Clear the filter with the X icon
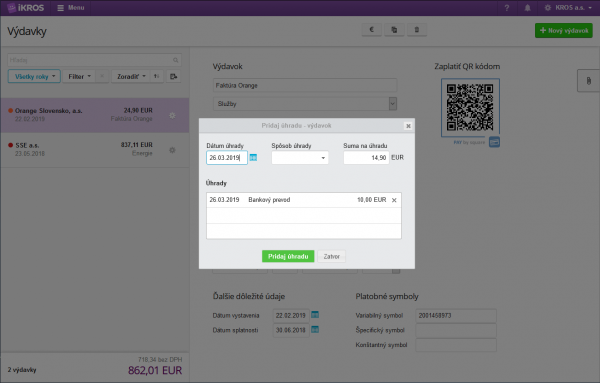This screenshot has height=383, width=600. tap(102, 77)
